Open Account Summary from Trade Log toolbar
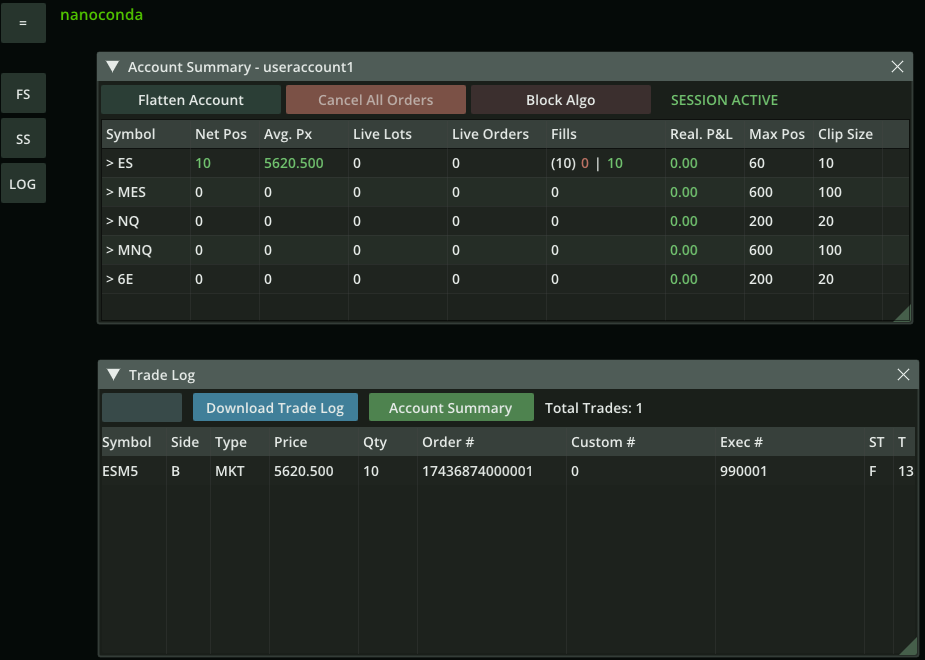This screenshot has height=660, width=925. pyautogui.click(x=450, y=408)
